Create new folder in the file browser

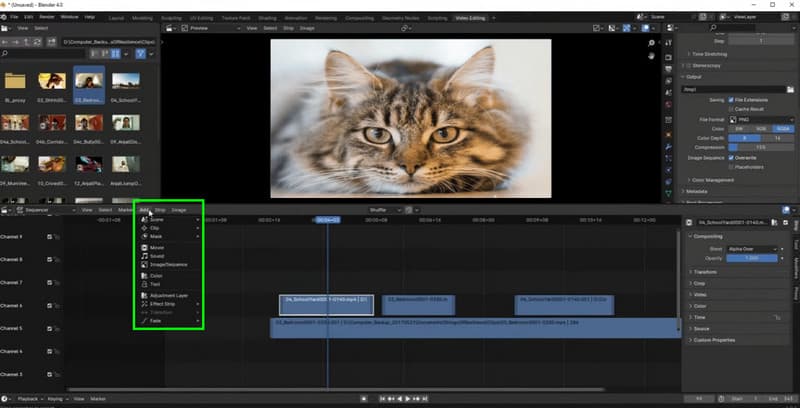tap(51, 42)
